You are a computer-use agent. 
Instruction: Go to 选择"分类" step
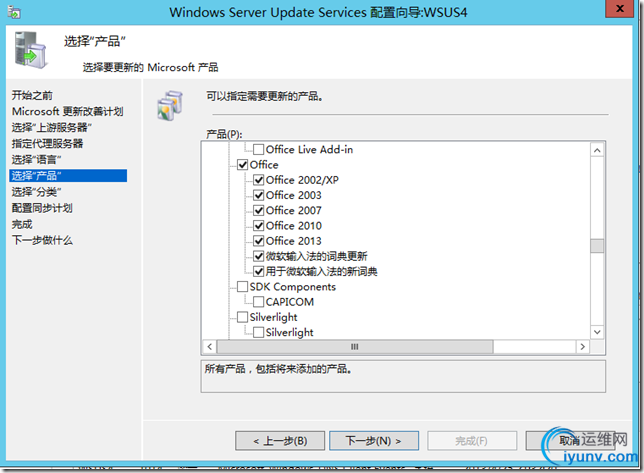36,192
